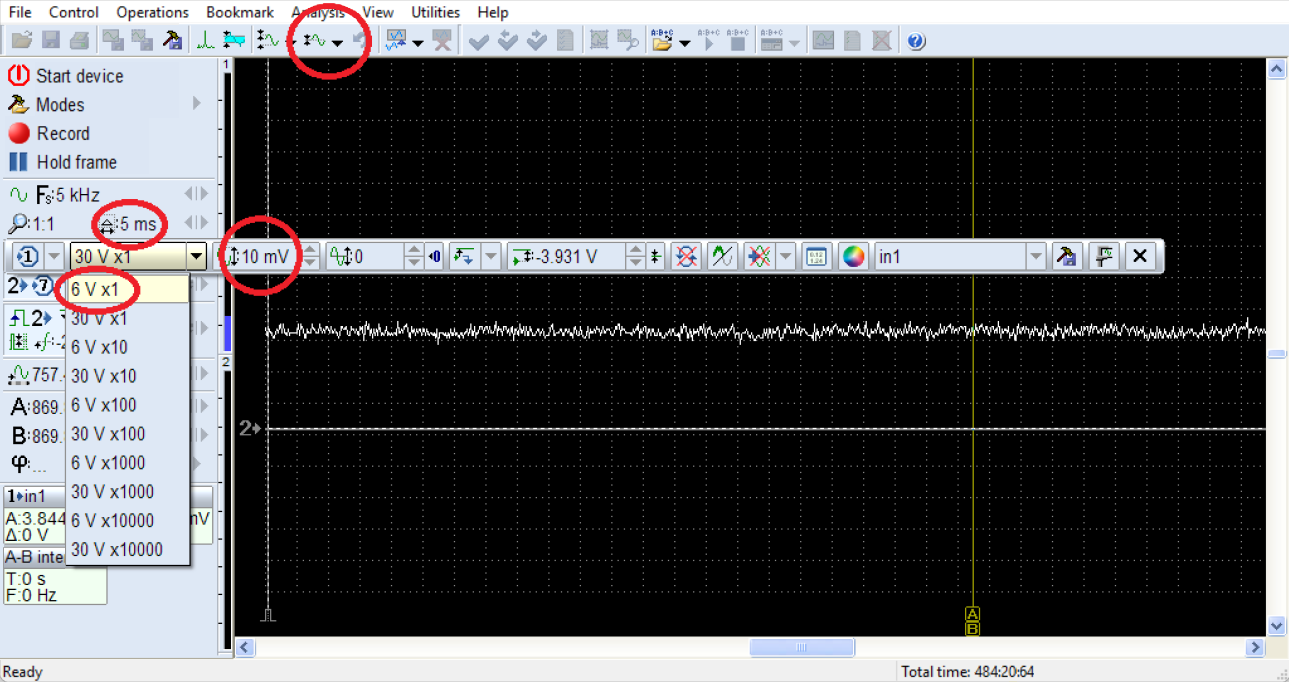Select 30 V x1 from range list

tap(127, 318)
